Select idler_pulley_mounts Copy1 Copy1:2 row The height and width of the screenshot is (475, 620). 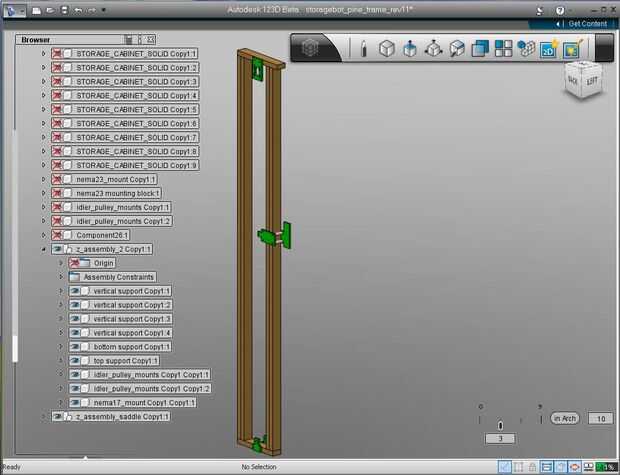(x=140, y=389)
